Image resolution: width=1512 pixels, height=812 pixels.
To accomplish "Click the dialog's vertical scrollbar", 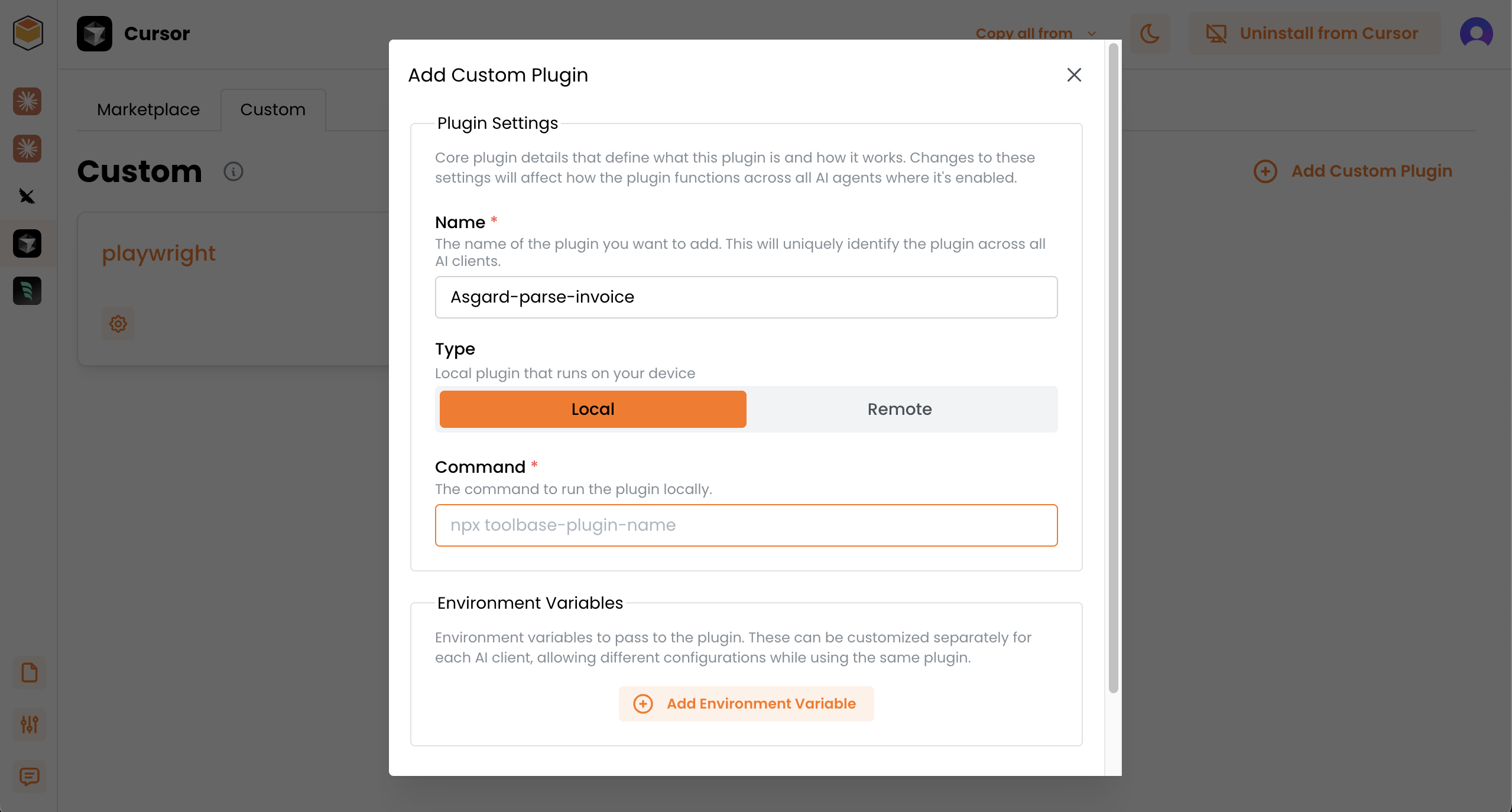I will pyautogui.click(x=1113, y=366).
